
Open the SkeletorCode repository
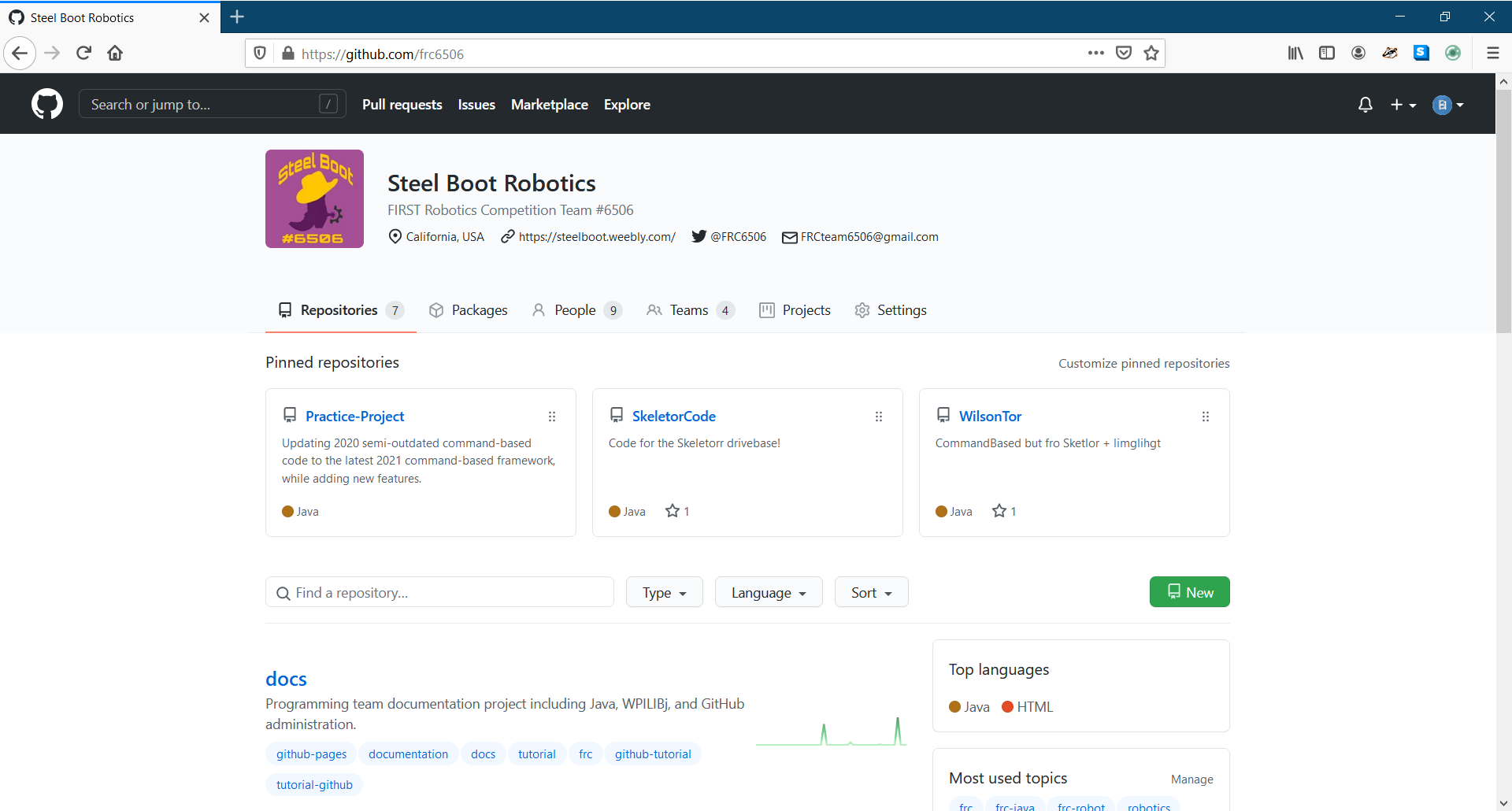(674, 416)
